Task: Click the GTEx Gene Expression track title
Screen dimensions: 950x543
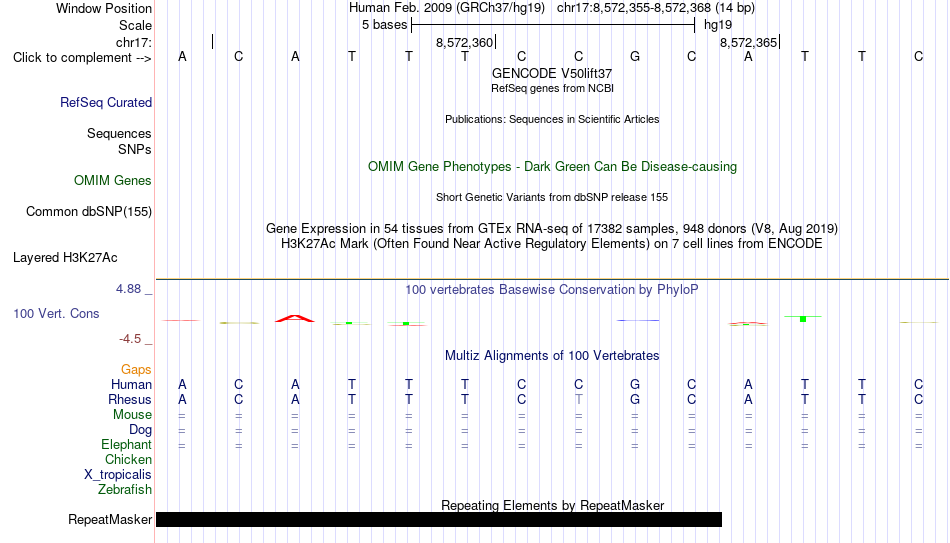Action: click(x=552, y=228)
